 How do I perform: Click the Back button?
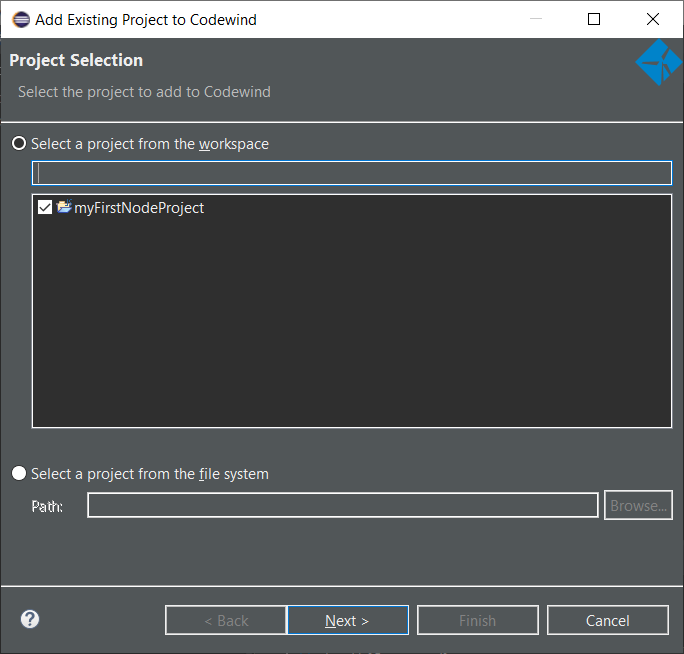click(226, 620)
